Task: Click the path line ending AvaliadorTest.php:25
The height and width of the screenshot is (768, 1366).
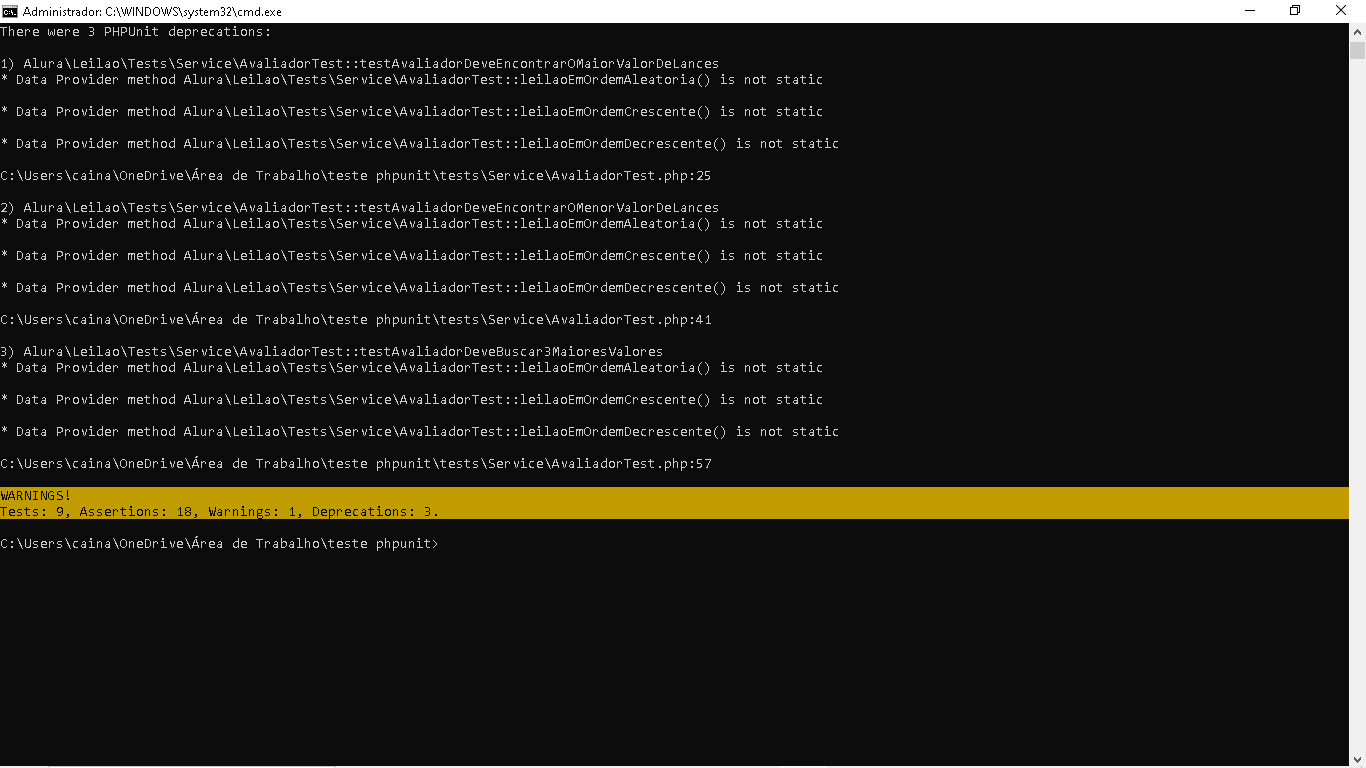Action: (x=356, y=175)
